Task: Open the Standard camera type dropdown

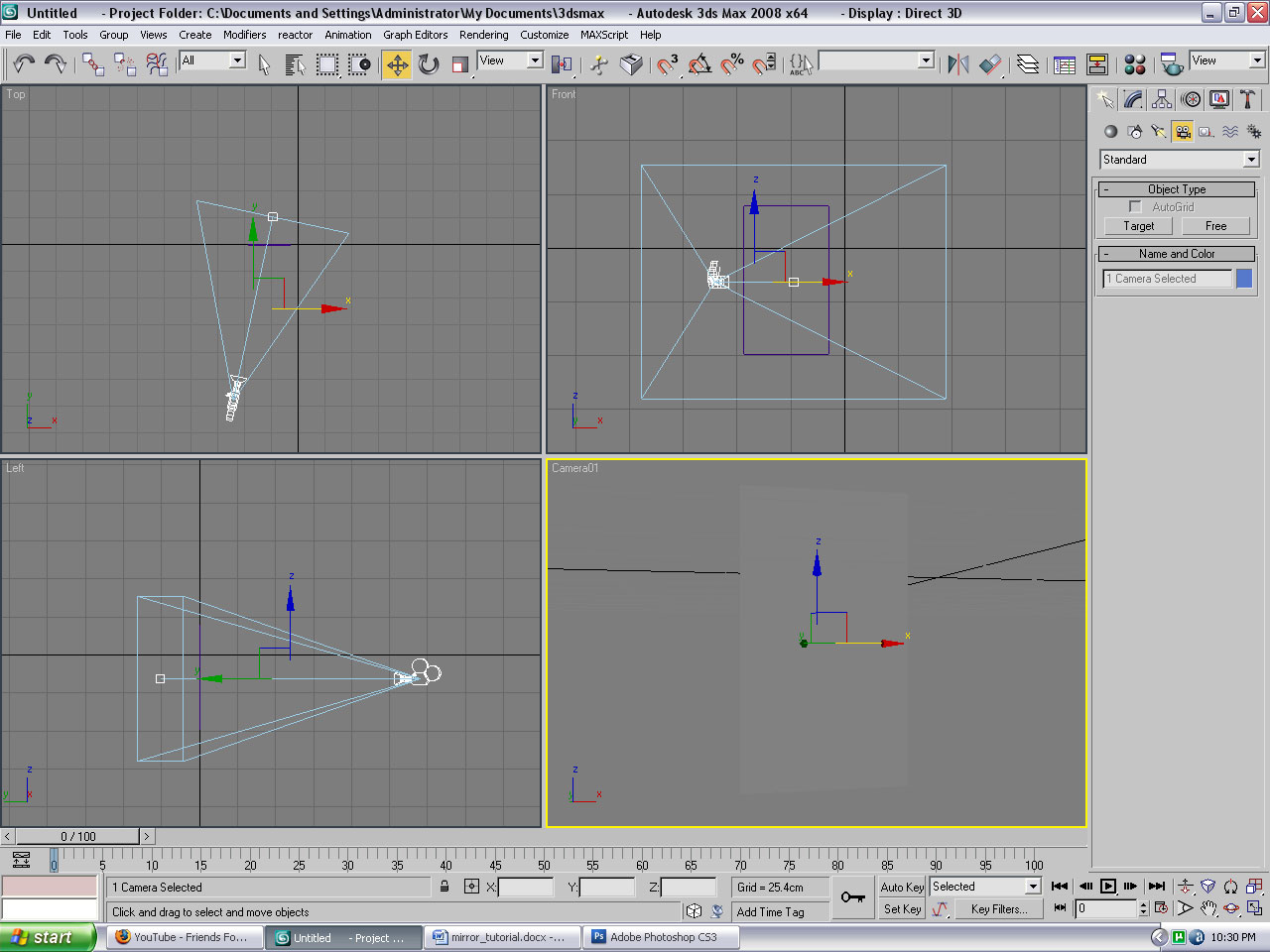Action: click(x=1180, y=160)
